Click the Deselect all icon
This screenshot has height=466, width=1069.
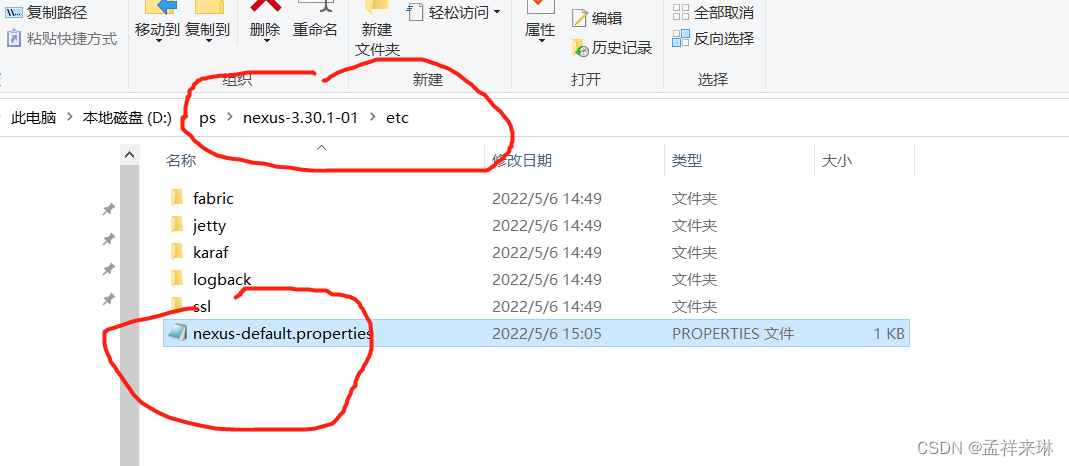point(680,12)
